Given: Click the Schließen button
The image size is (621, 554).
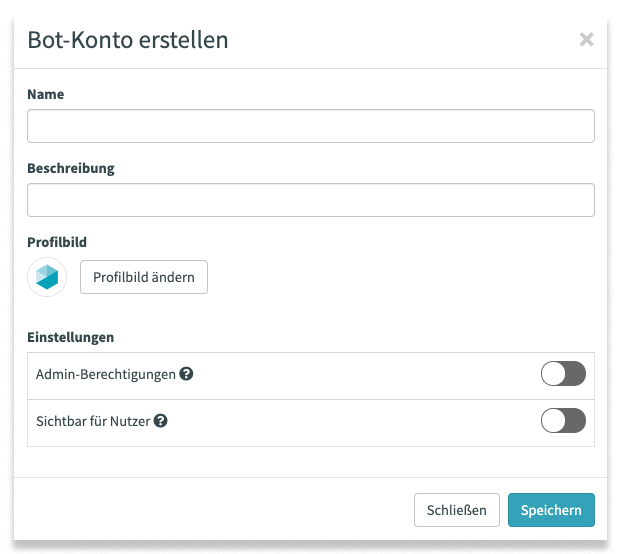Looking at the screenshot, I should coord(456,510).
